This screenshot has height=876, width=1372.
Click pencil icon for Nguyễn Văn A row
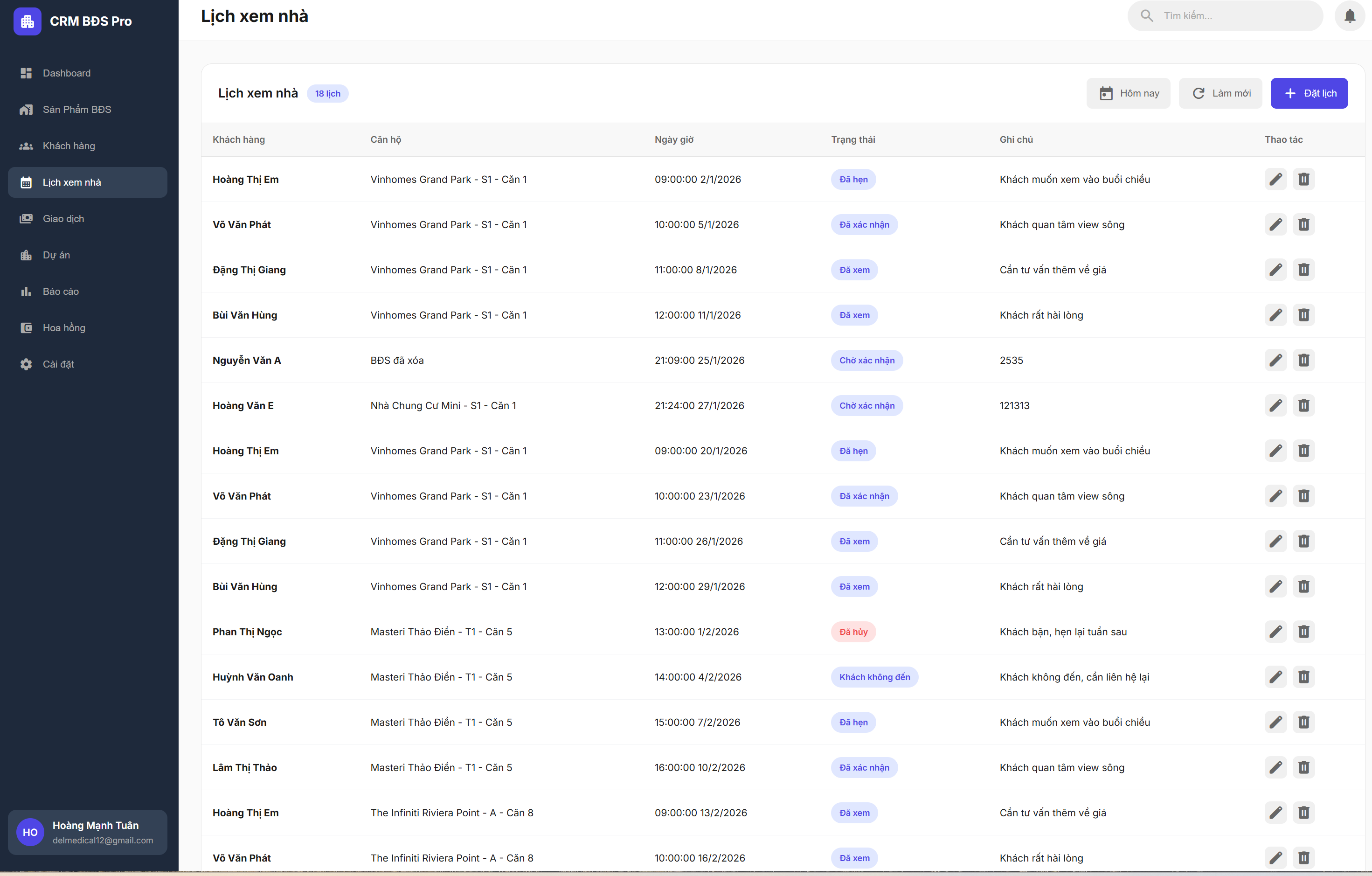click(1275, 360)
